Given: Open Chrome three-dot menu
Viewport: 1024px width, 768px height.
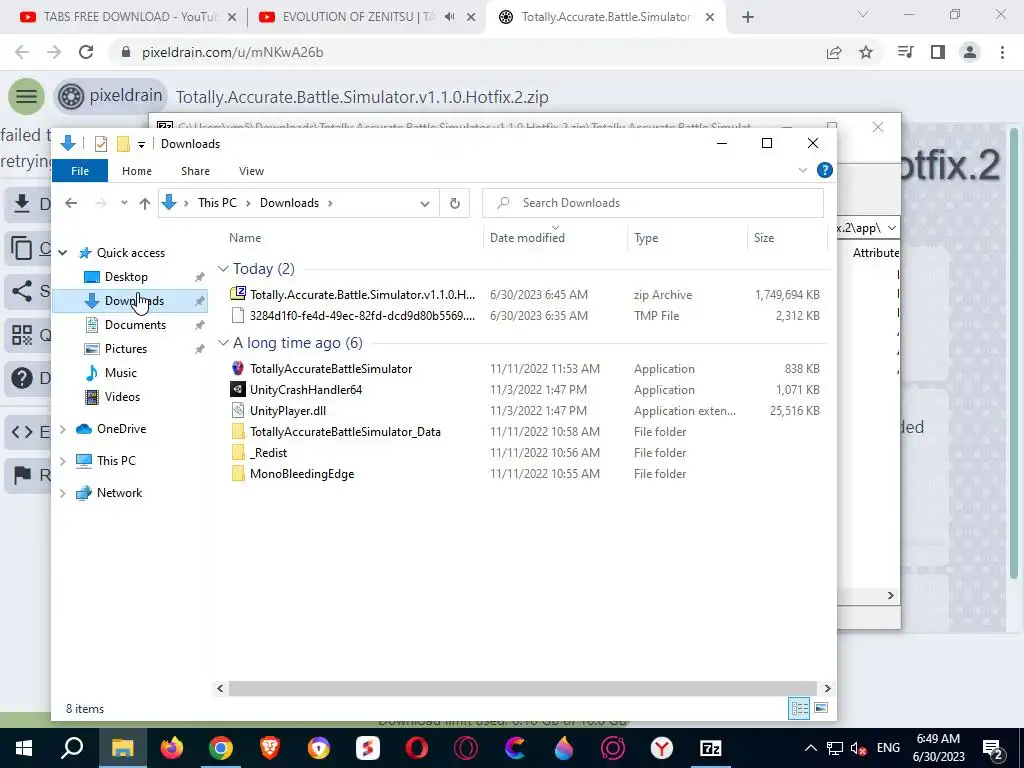Looking at the screenshot, I should pyautogui.click(x=1002, y=52).
